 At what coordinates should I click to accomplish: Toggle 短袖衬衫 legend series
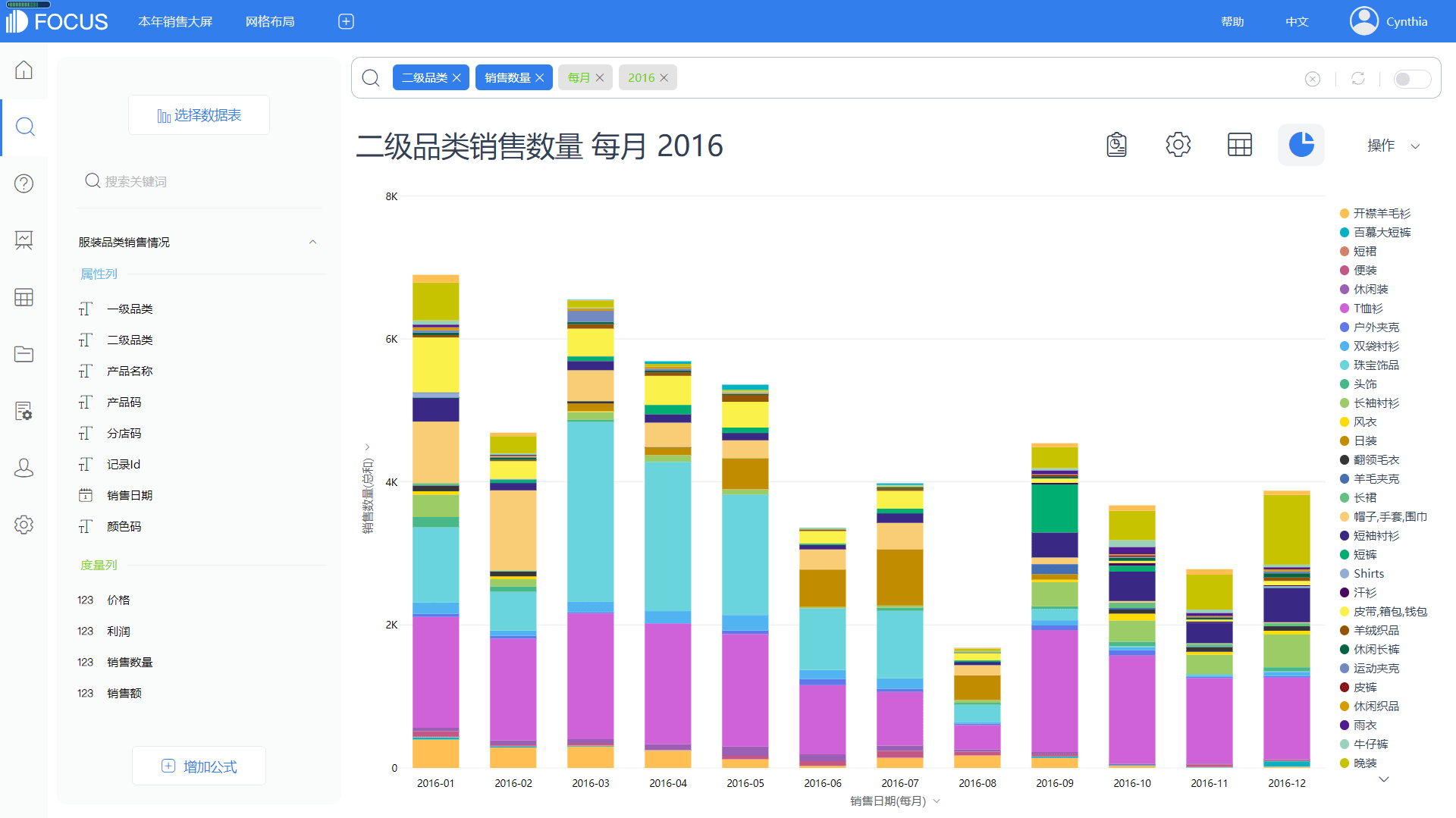(1370, 536)
